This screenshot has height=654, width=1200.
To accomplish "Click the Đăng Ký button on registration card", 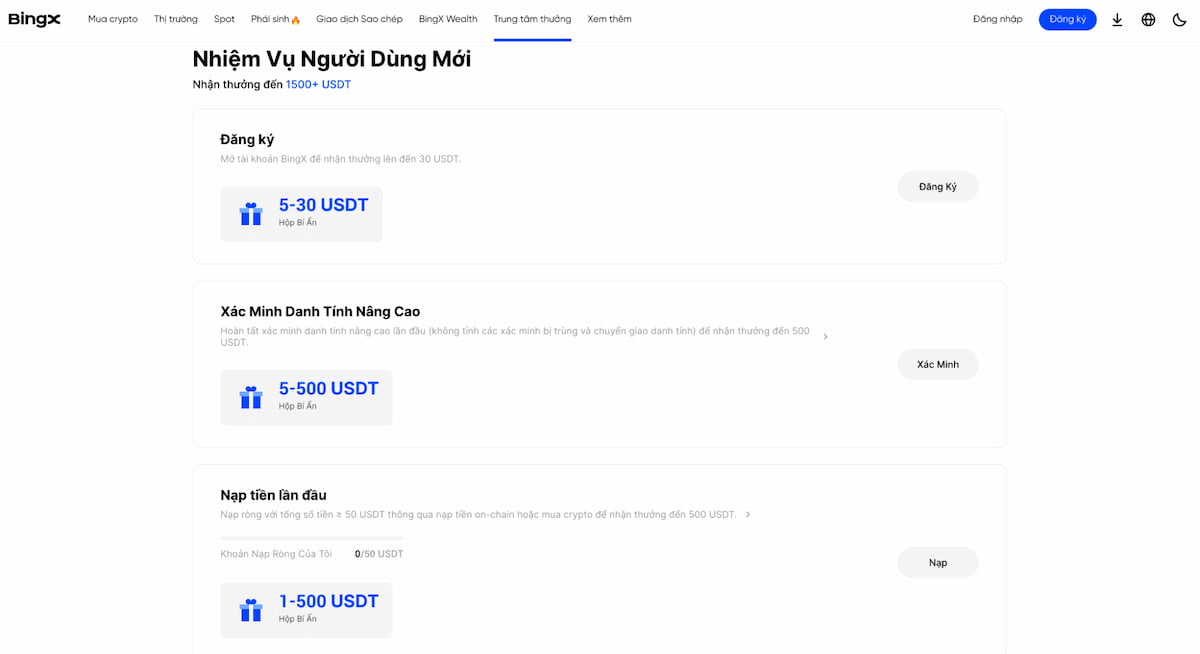I will point(937,186).
